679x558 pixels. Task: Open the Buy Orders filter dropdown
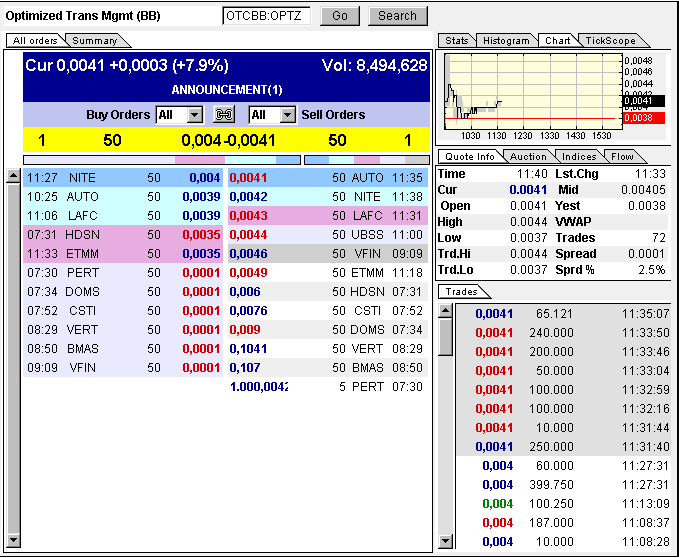[194, 115]
